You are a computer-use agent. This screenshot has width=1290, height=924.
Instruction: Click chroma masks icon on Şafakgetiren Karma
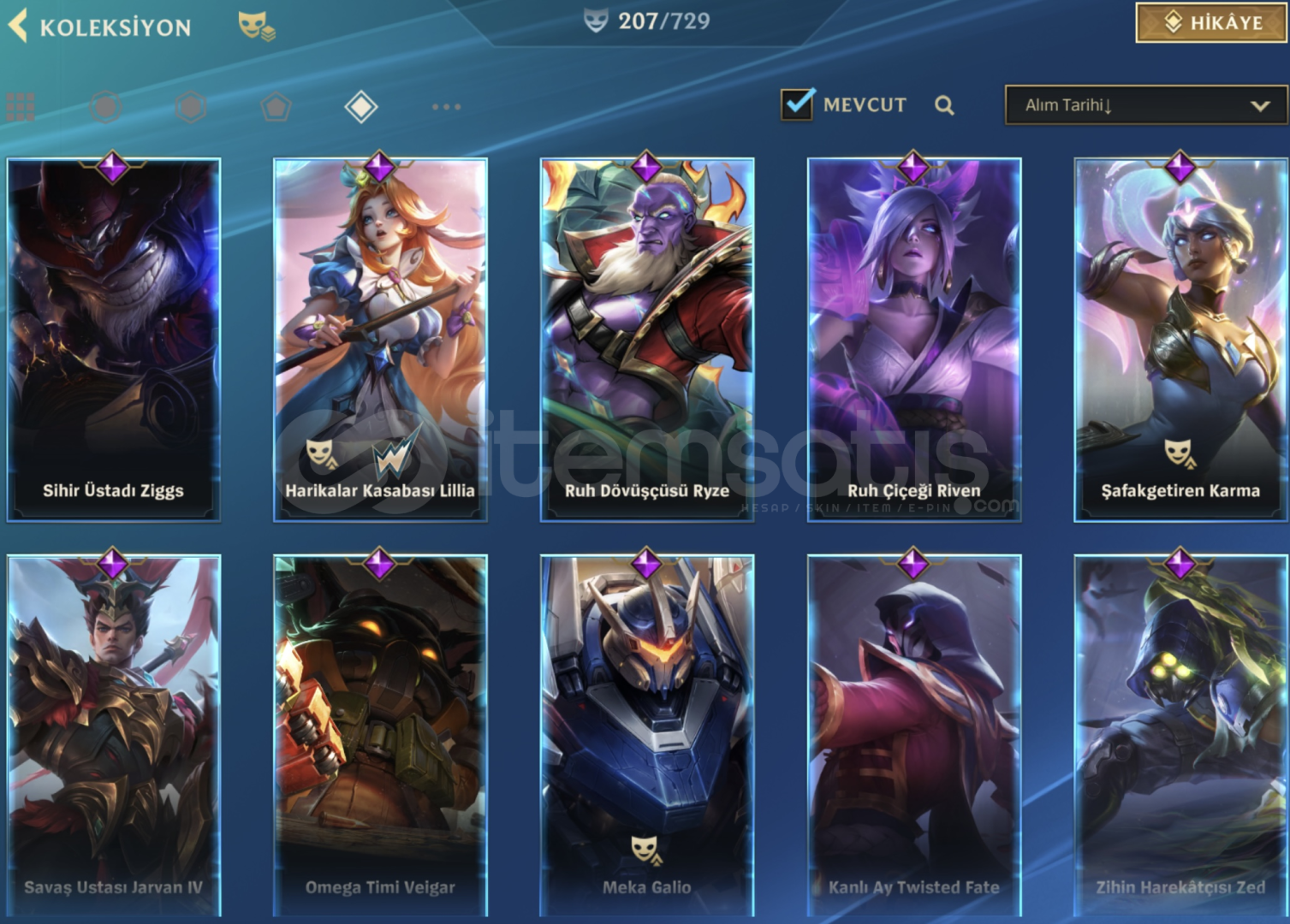[1179, 454]
